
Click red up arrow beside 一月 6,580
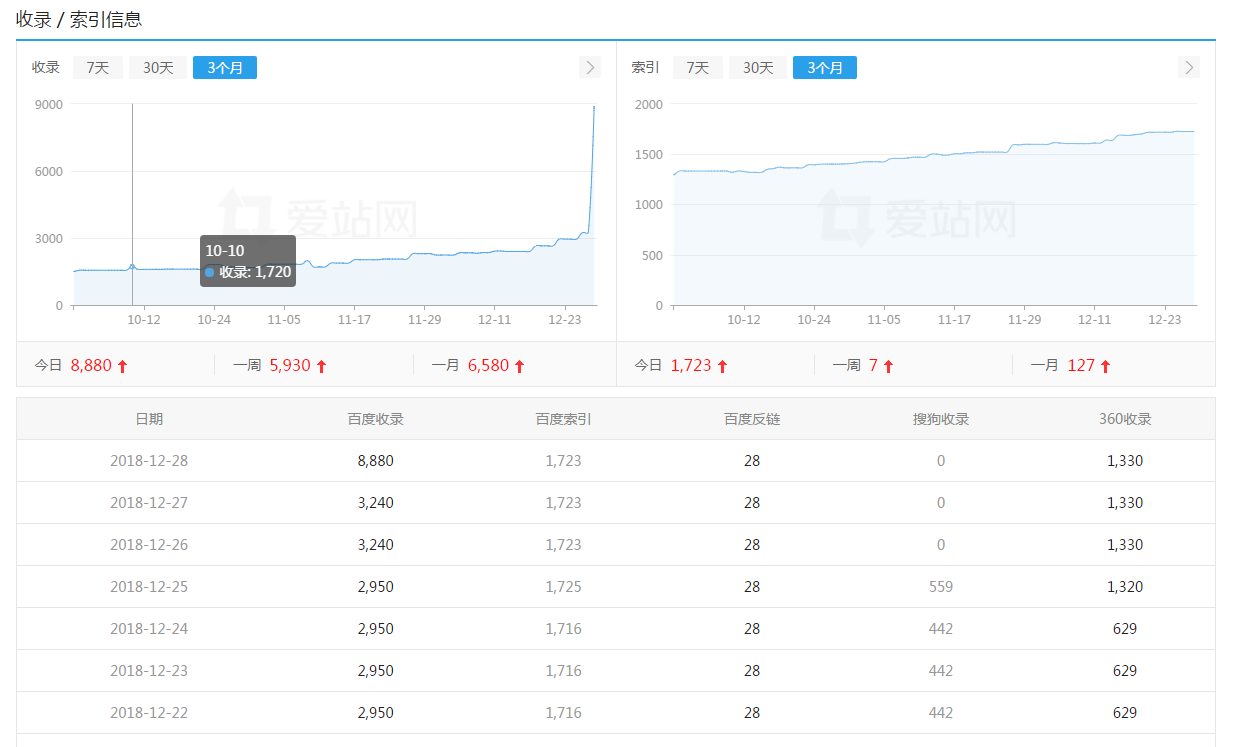point(519,366)
